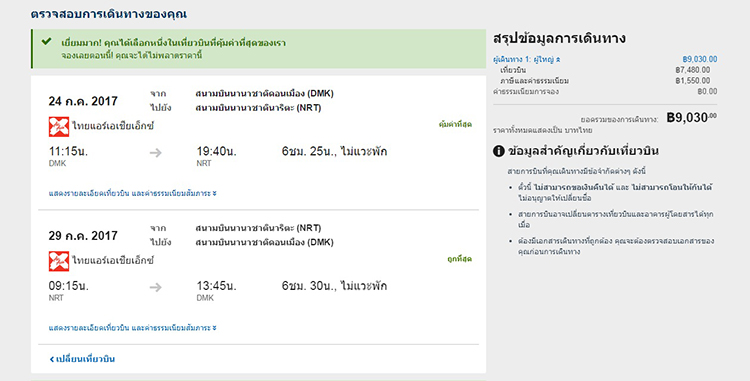Click duration text 6ชม. 30น., ไม่แวะพัก
The image size is (750, 381).
pos(334,286)
